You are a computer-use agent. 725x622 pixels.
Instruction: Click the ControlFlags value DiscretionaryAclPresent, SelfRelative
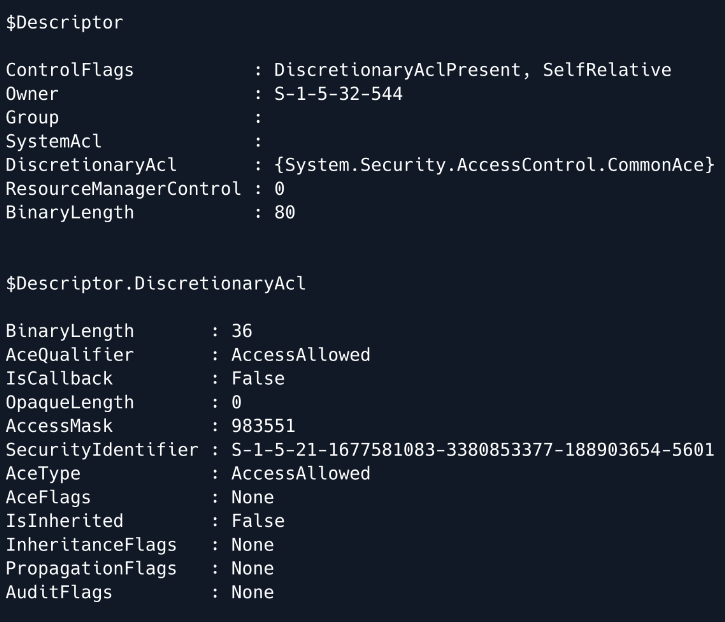pyautogui.click(x=472, y=70)
